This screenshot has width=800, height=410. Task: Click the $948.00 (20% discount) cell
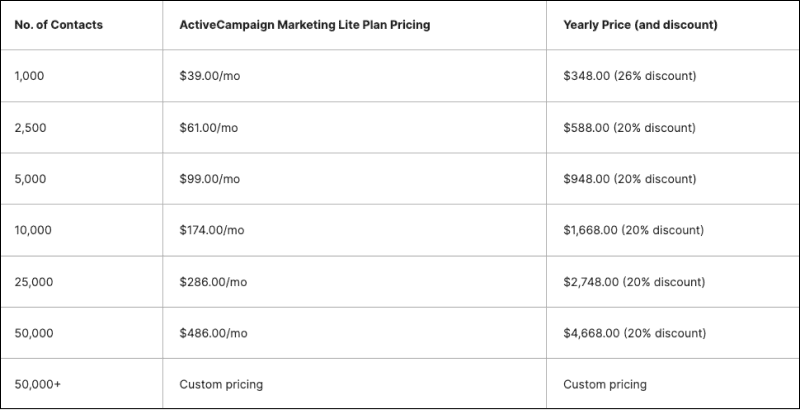pos(630,179)
